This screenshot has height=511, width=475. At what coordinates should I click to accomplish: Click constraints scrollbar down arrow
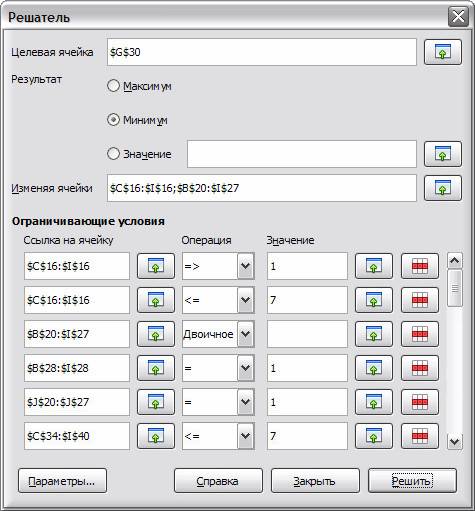point(455,442)
